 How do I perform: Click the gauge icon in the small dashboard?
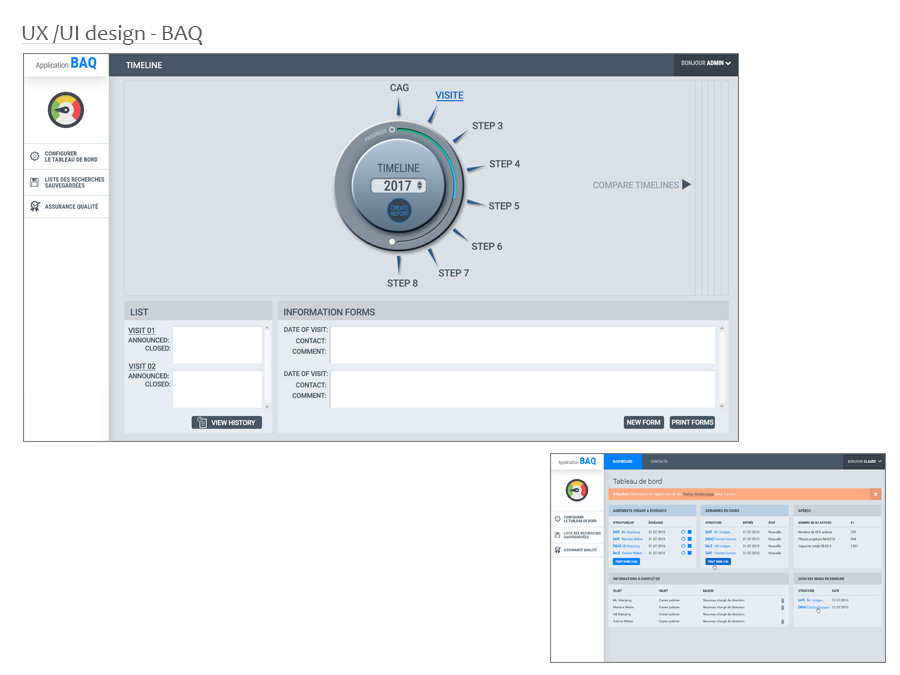[577, 490]
